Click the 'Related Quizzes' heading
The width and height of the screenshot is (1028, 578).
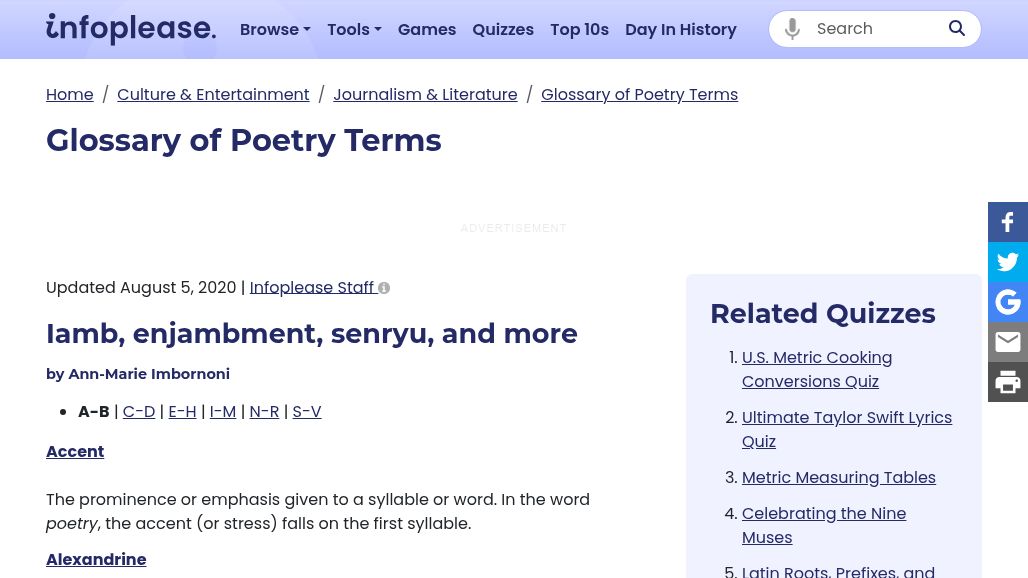point(823,314)
